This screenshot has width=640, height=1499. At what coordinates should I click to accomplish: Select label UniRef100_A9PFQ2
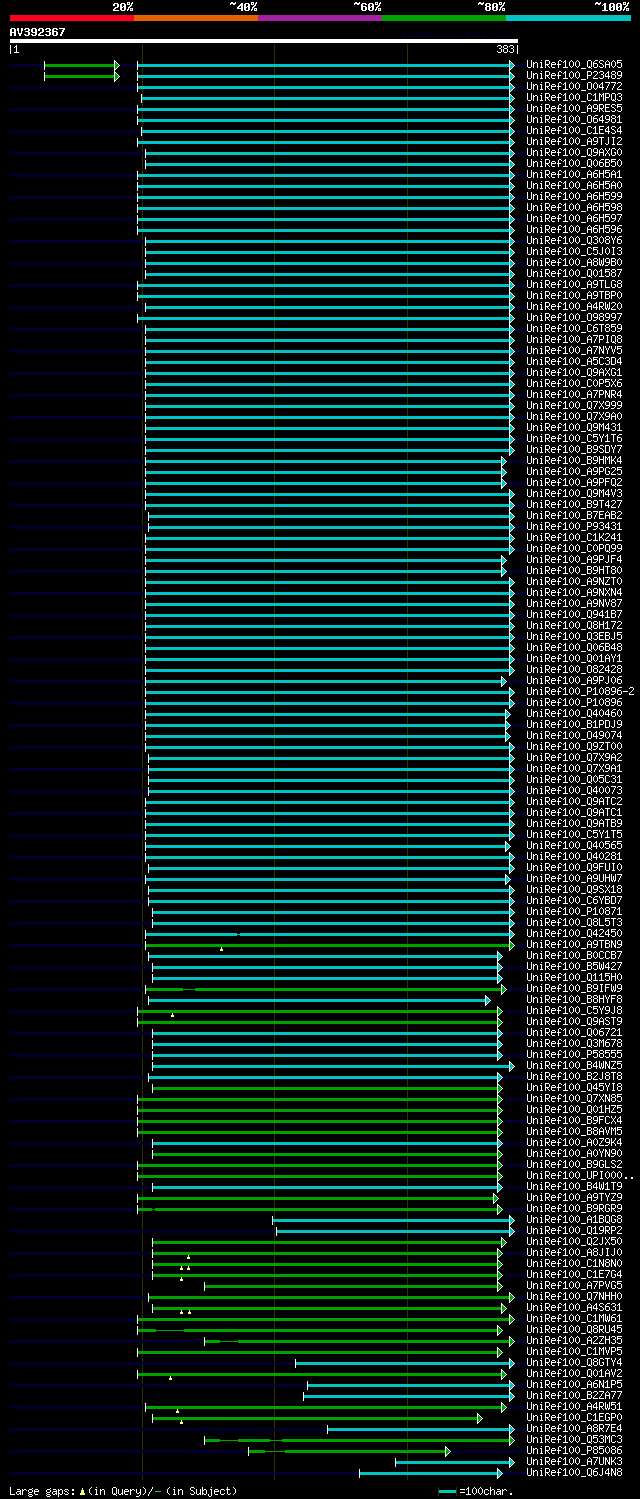click(x=574, y=483)
